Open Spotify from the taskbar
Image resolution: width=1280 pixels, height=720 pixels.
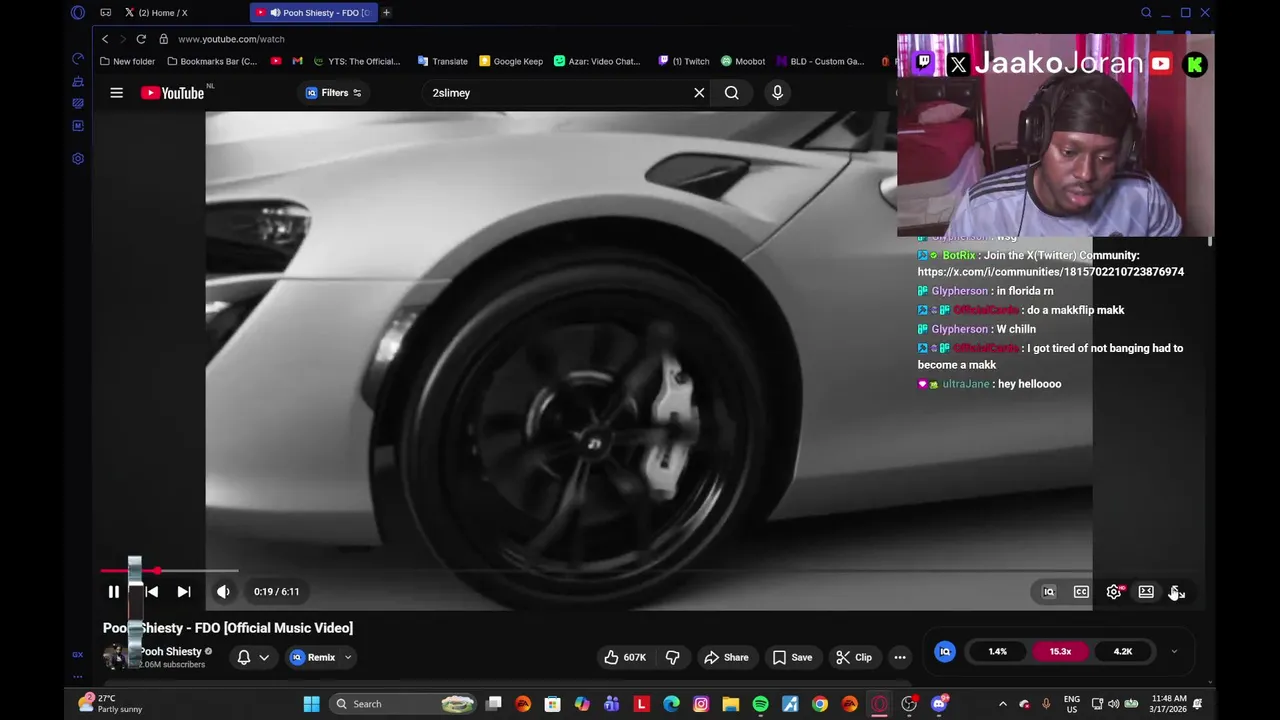click(x=760, y=704)
